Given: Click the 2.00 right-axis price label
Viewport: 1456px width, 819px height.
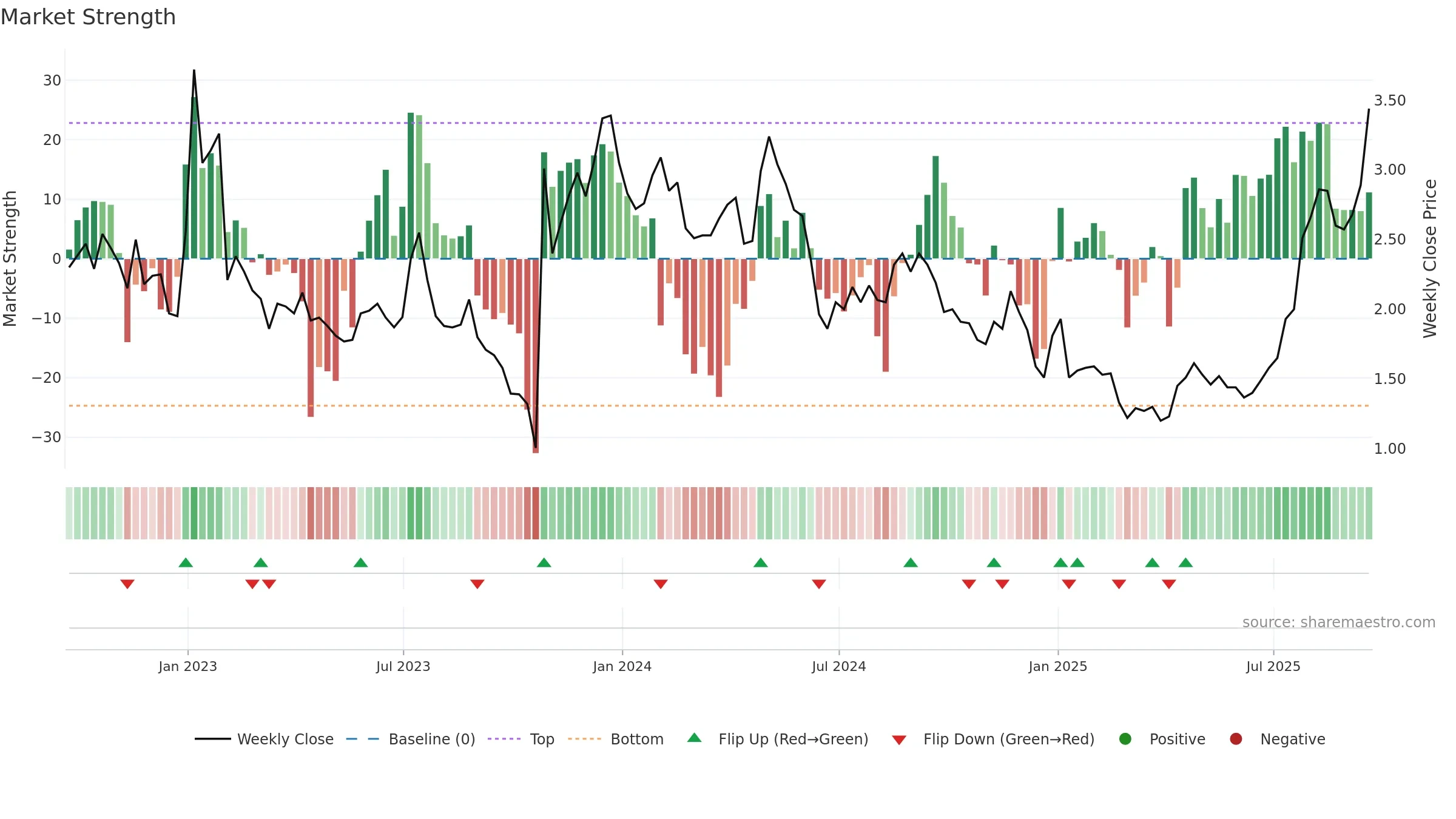Looking at the screenshot, I should point(1390,309).
